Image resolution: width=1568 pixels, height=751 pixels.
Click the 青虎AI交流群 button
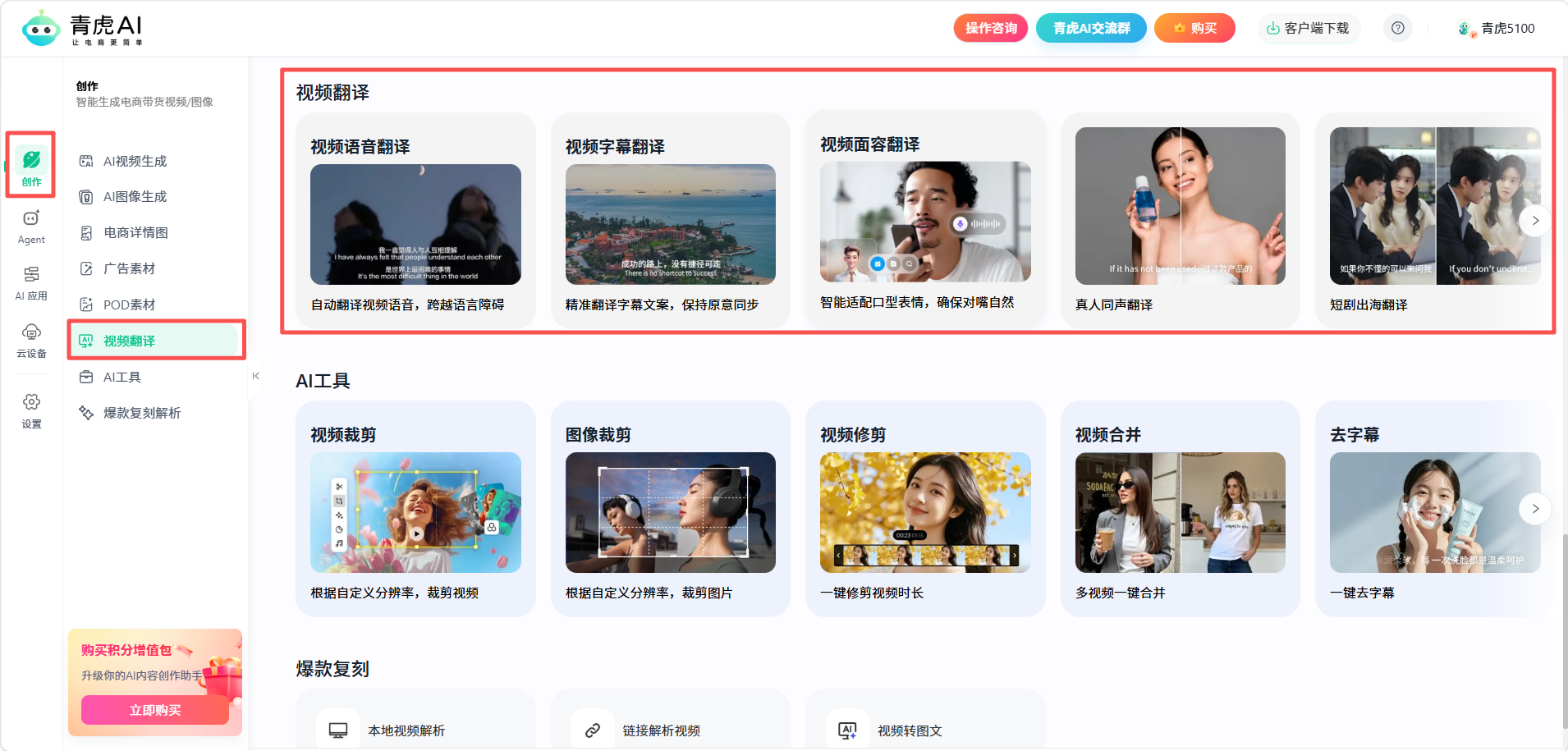(x=1091, y=28)
